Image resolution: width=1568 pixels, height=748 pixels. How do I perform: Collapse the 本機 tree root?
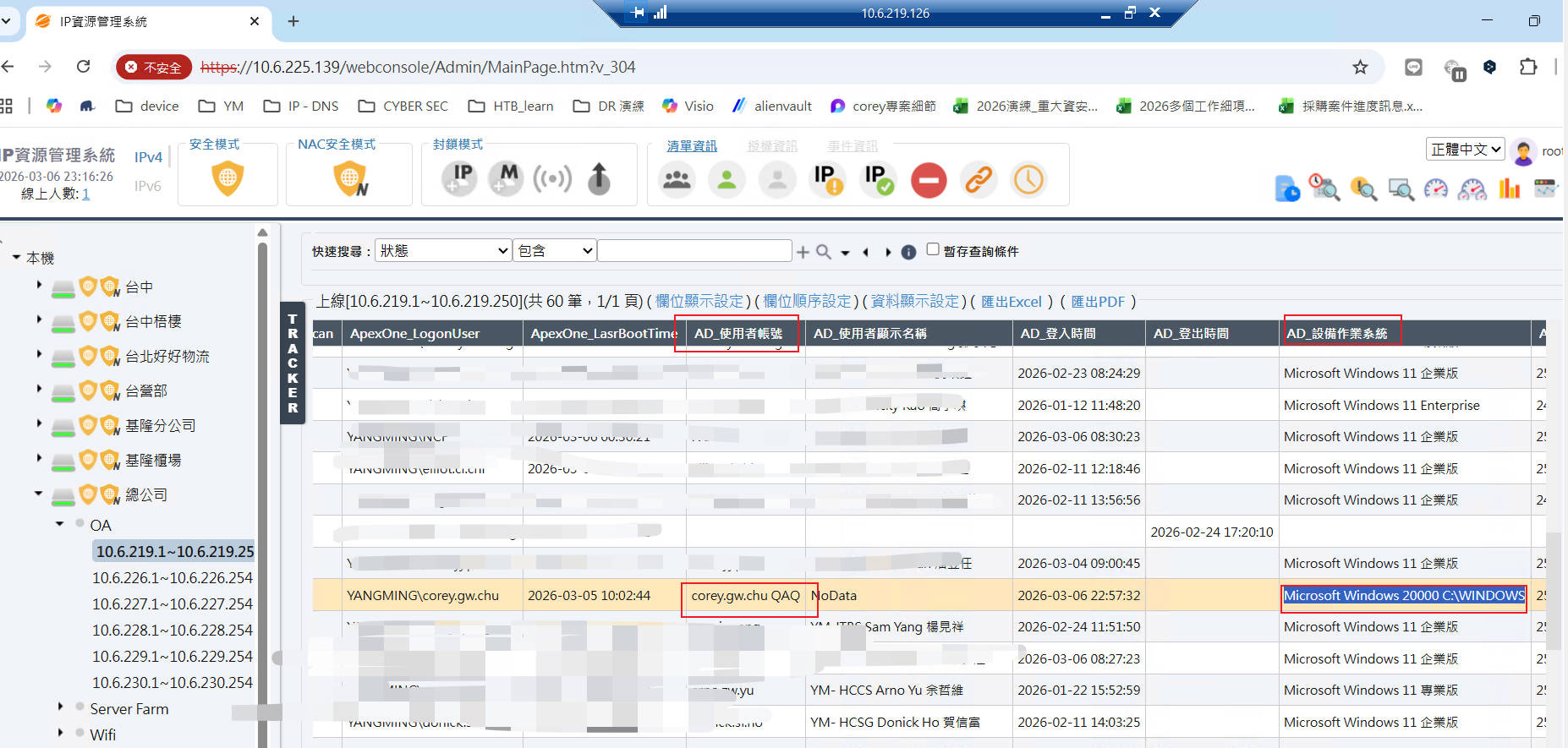16,257
